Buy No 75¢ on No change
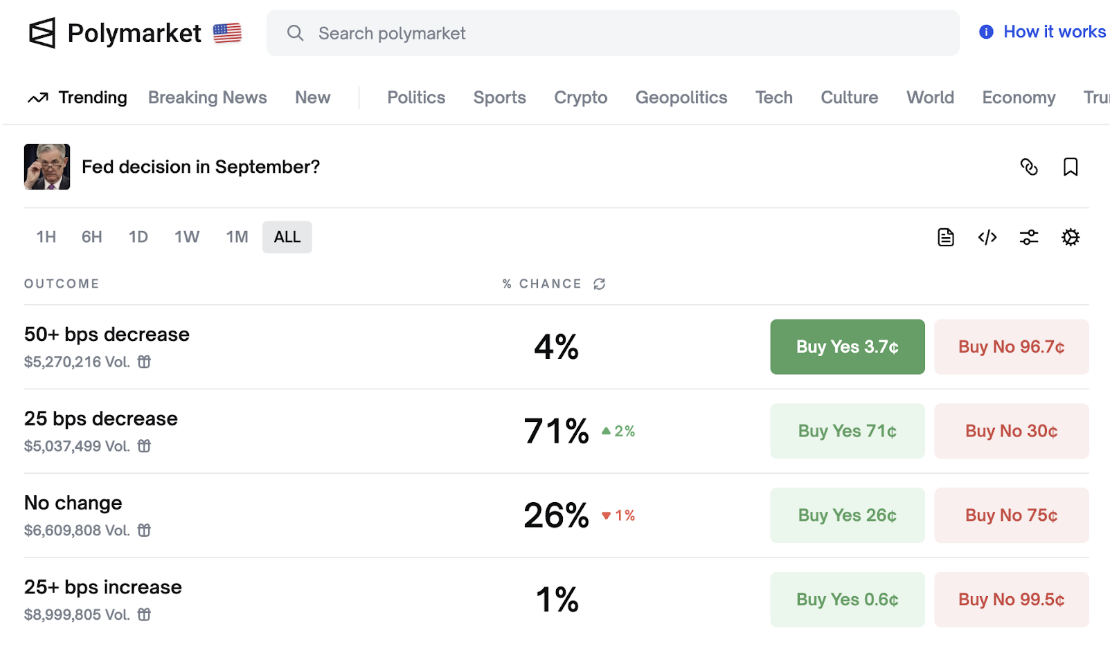 (1011, 515)
